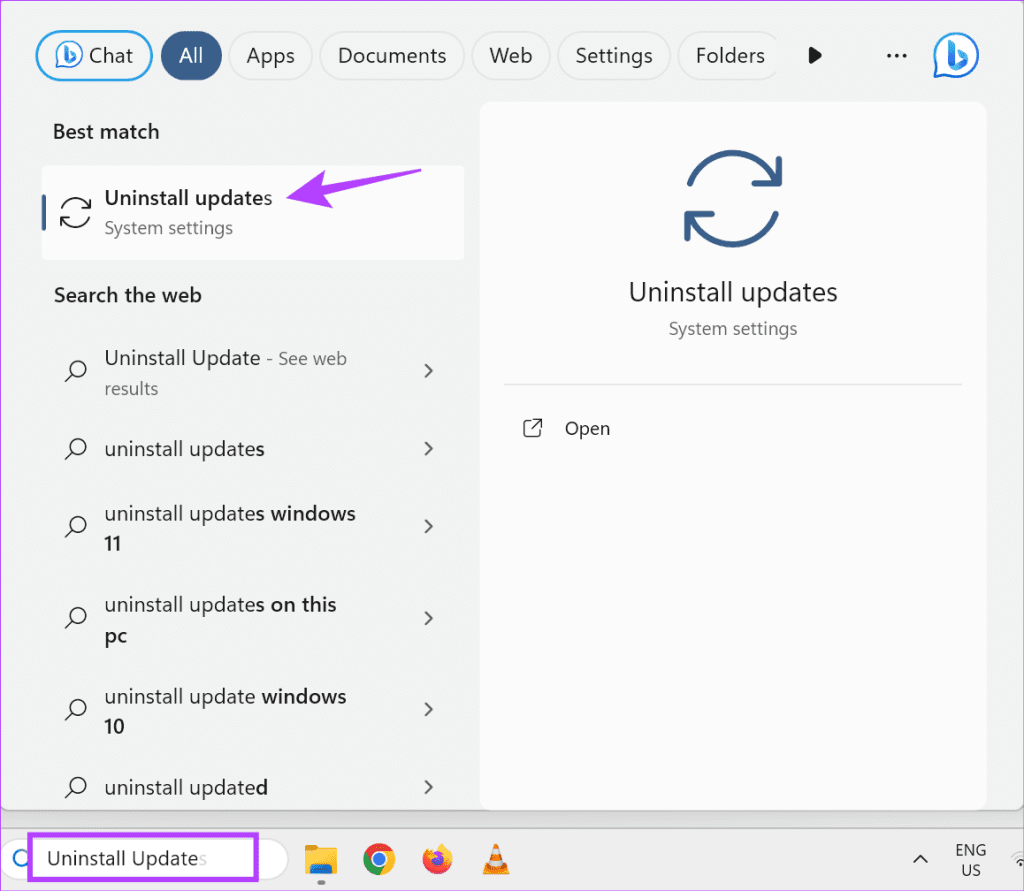
Task: Click the VLC media player taskbar icon
Action: pyautogui.click(x=494, y=858)
